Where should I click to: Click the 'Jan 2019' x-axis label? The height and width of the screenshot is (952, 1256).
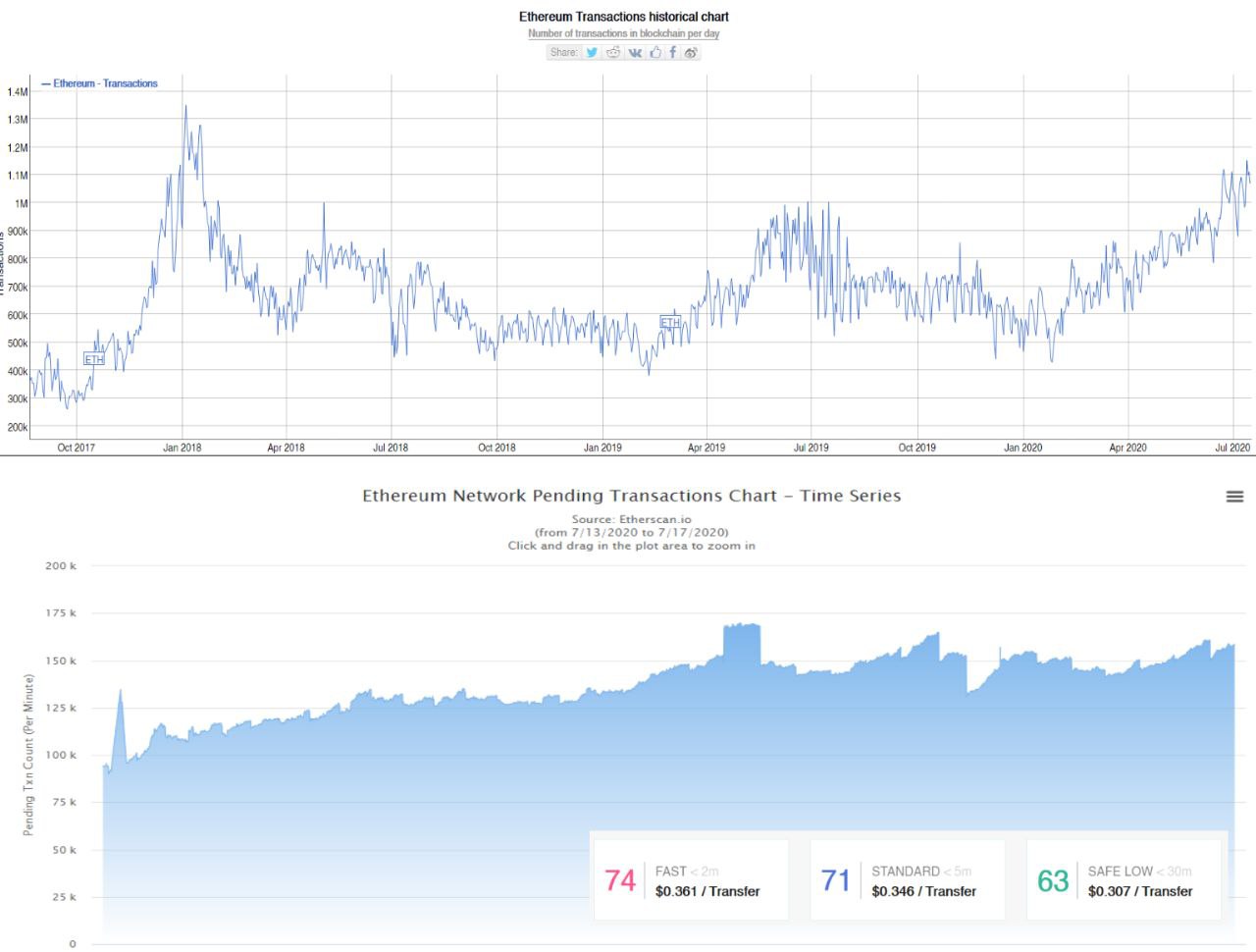(602, 448)
